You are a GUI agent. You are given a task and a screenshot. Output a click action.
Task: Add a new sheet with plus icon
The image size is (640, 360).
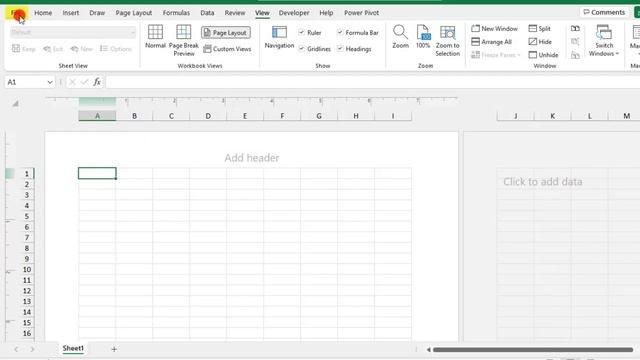[114, 349]
